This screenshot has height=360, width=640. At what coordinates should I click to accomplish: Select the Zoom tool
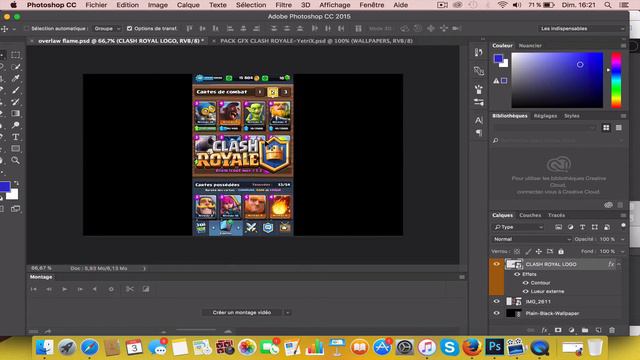[16, 160]
